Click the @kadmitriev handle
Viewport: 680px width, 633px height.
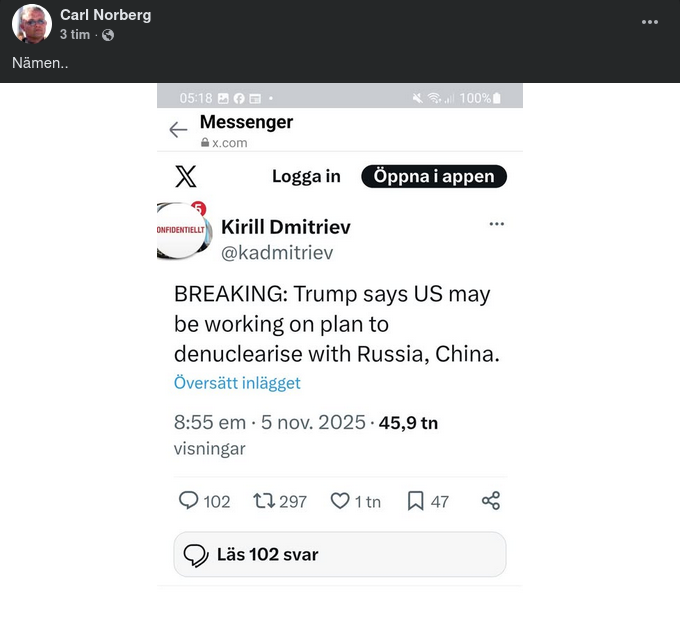tap(277, 253)
